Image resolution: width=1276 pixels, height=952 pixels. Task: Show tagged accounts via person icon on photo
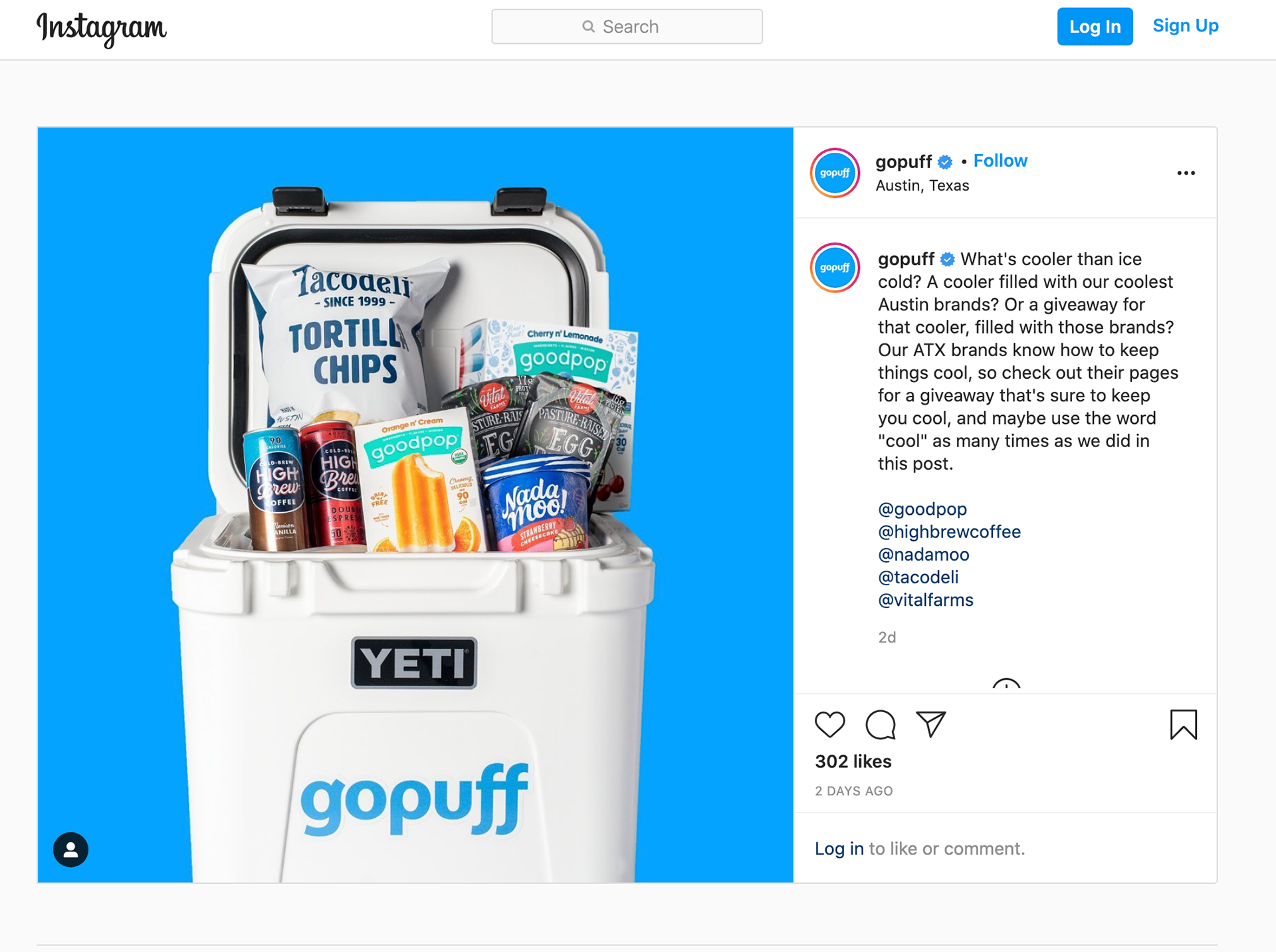(70, 849)
